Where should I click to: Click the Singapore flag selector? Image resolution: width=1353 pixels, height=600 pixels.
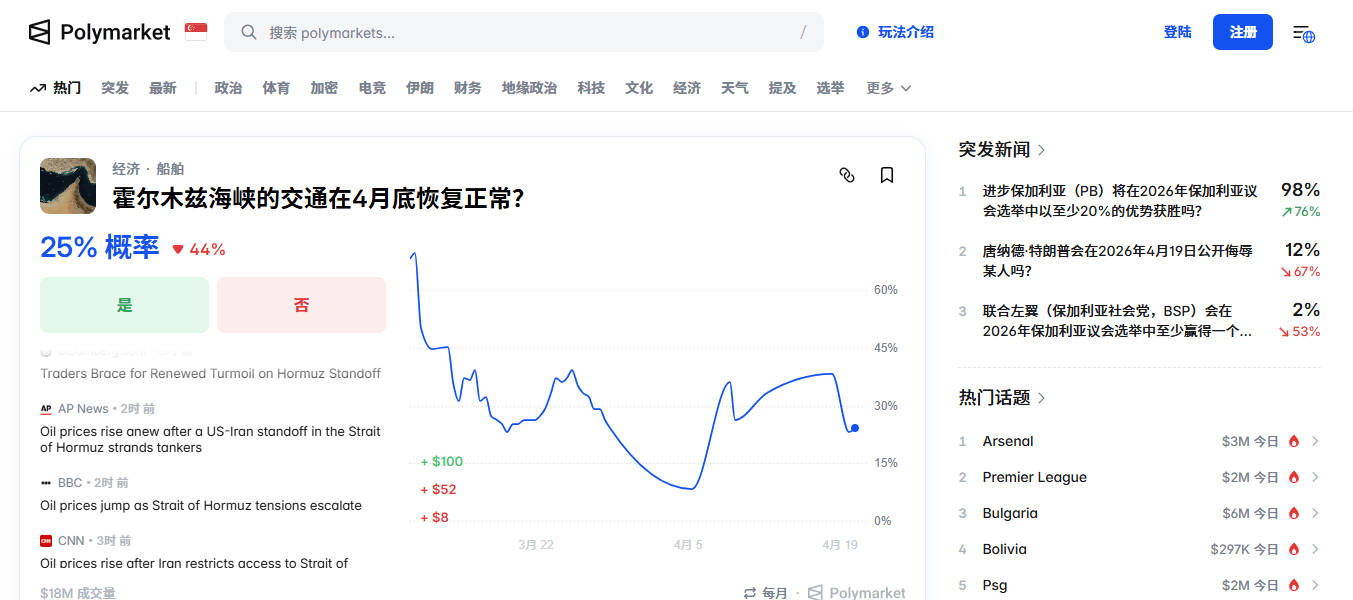[195, 31]
